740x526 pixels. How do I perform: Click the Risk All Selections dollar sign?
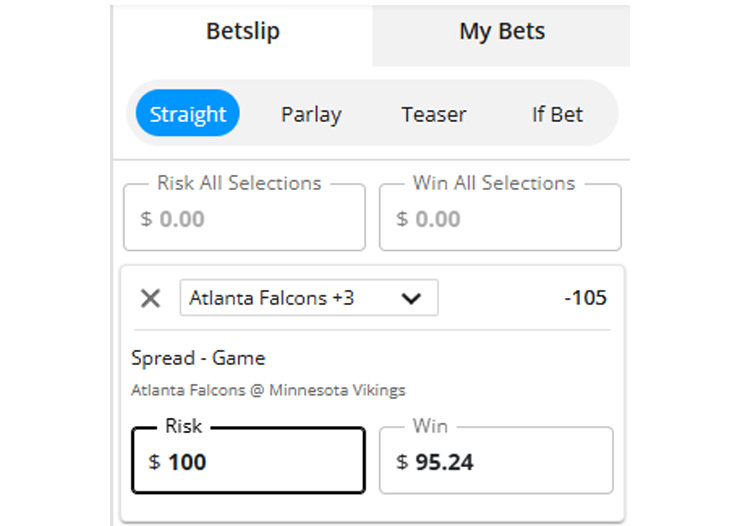pyautogui.click(x=146, y=219)
